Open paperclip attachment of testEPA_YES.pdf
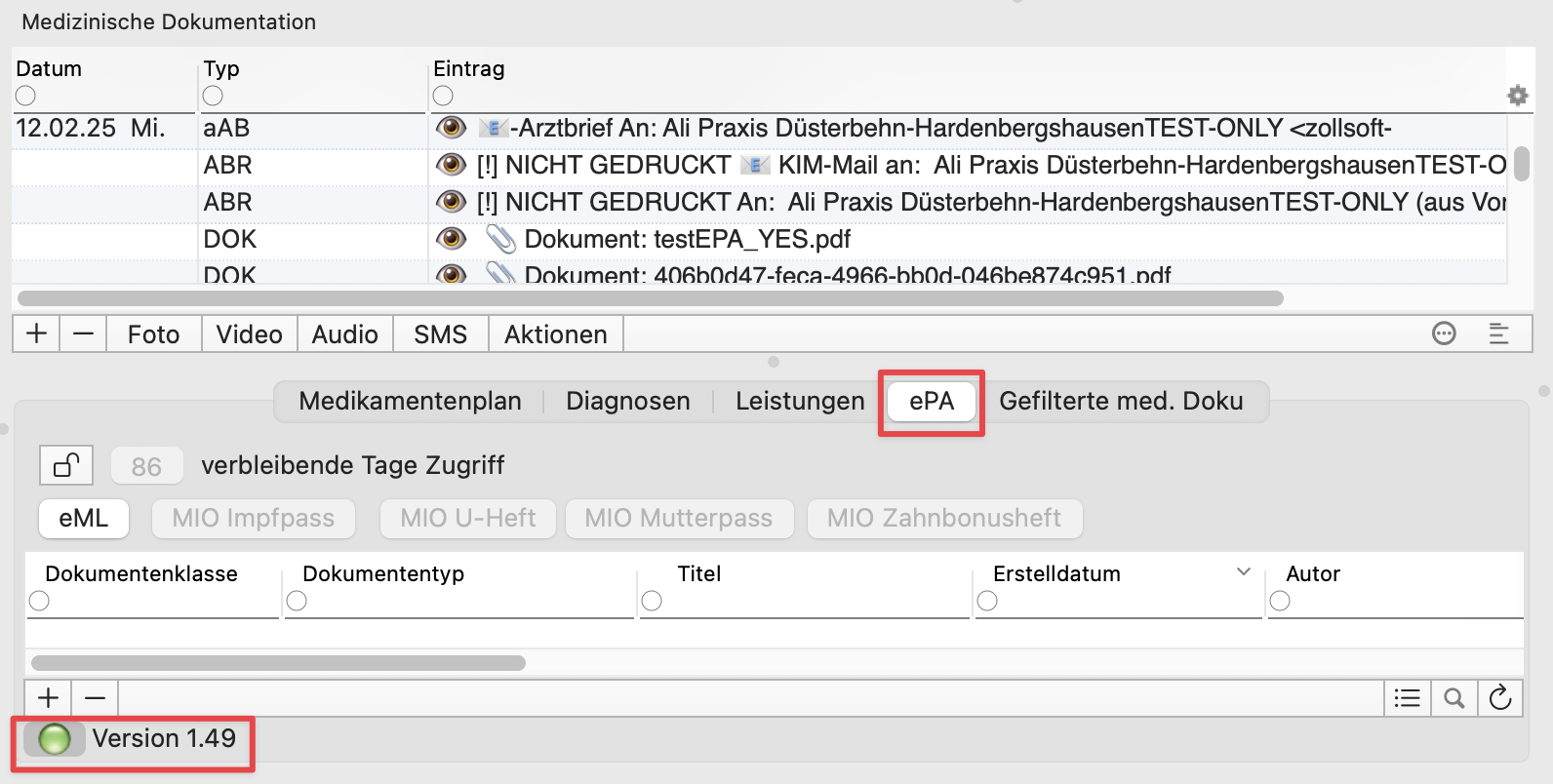Screen dimensions: 1553x784 coord(500,239)
